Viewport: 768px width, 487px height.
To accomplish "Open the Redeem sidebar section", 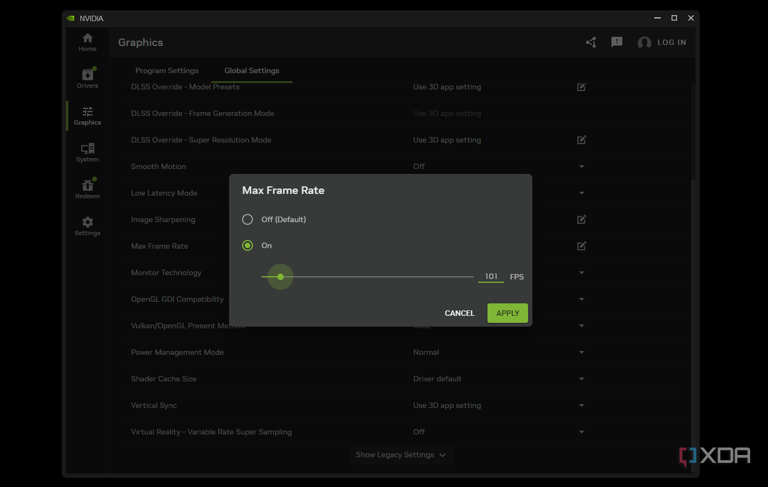I will tap(87, 188).
